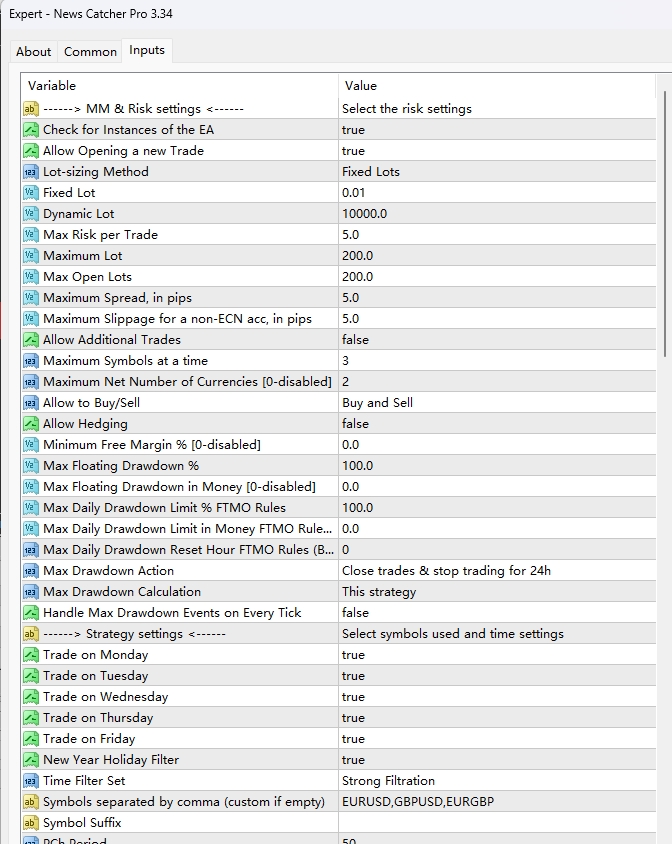Click Select symbols used and time settings text
Viewport: 672px width, 844px height.
[x=453, y=634]
